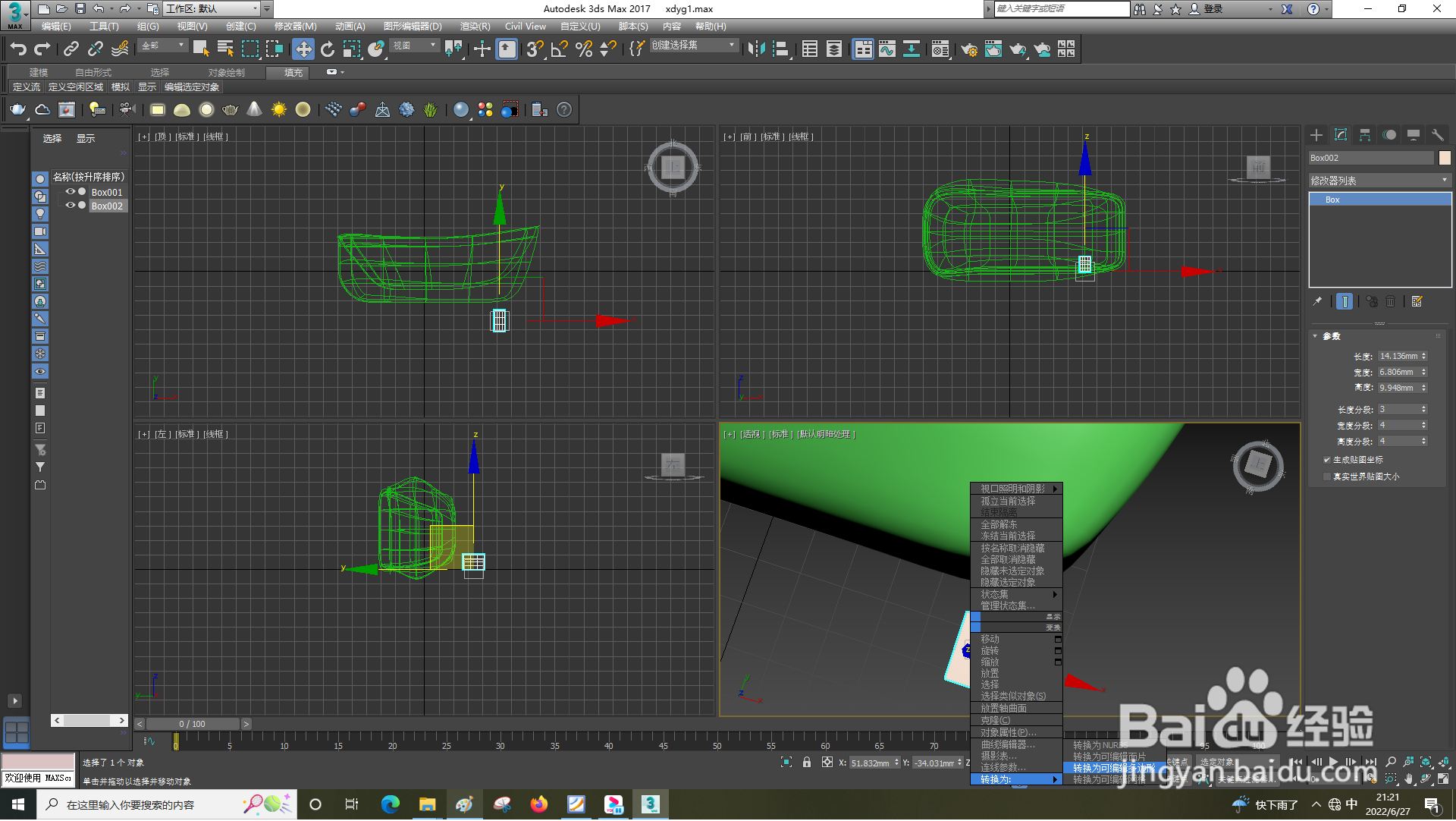Activate the Select and Move tool

pyautogui.click(x=303, y=49)
